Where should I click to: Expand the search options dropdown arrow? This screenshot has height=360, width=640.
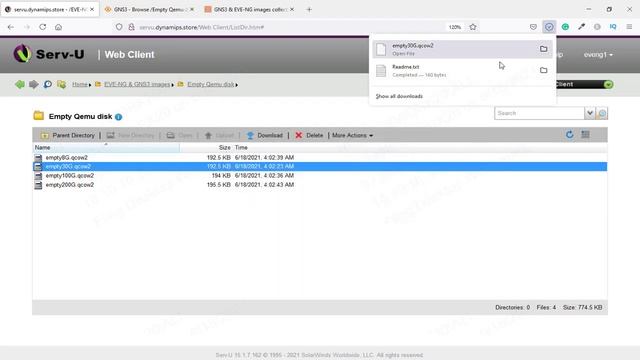pos(589,113)
